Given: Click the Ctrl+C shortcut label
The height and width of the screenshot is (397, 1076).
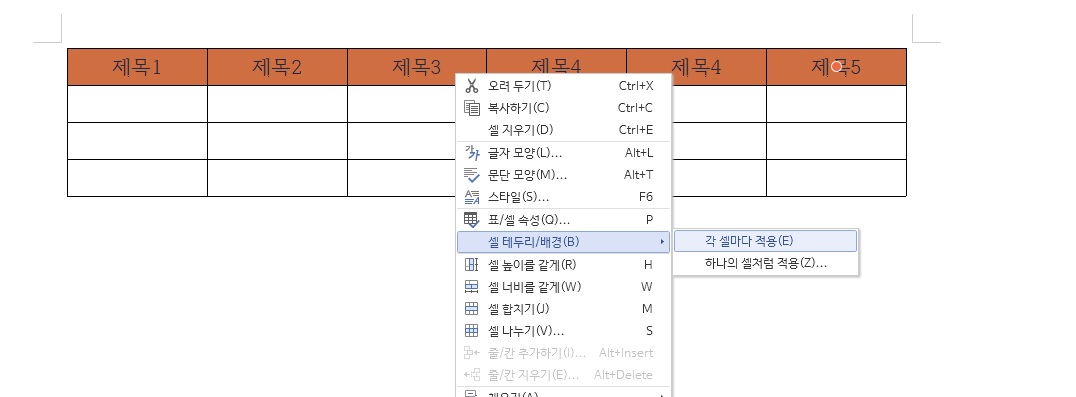Looking at the screenshot, I should (x=635, y=108).
